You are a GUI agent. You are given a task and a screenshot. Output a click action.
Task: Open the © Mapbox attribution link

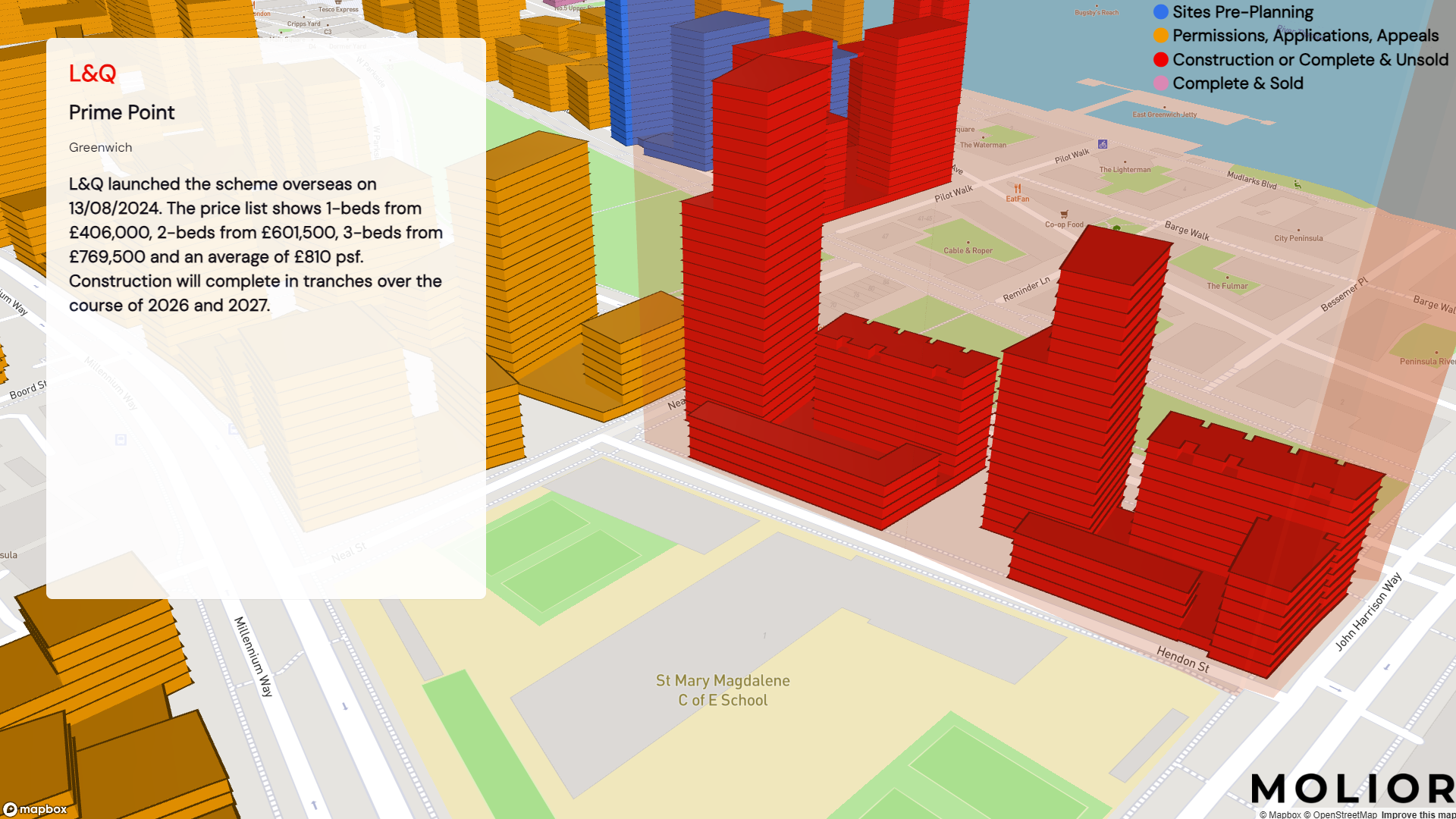(x=1280, y=814)
